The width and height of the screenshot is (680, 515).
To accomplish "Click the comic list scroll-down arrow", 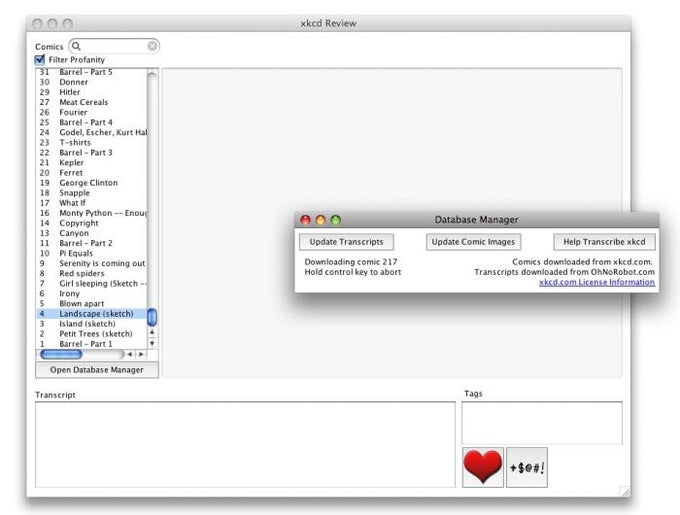I will click(152, 343).
